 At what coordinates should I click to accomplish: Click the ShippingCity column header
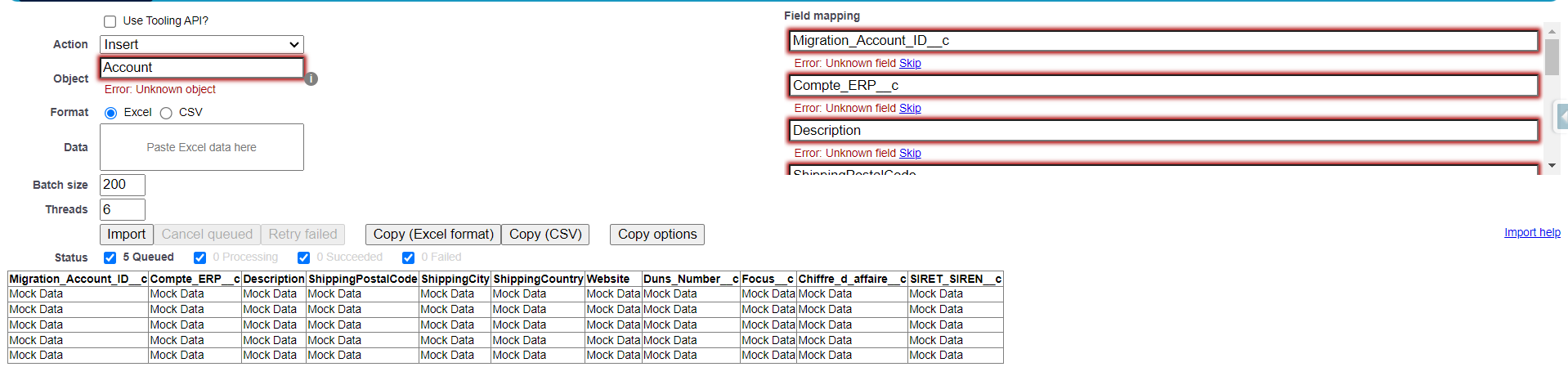tap(455, 279)
